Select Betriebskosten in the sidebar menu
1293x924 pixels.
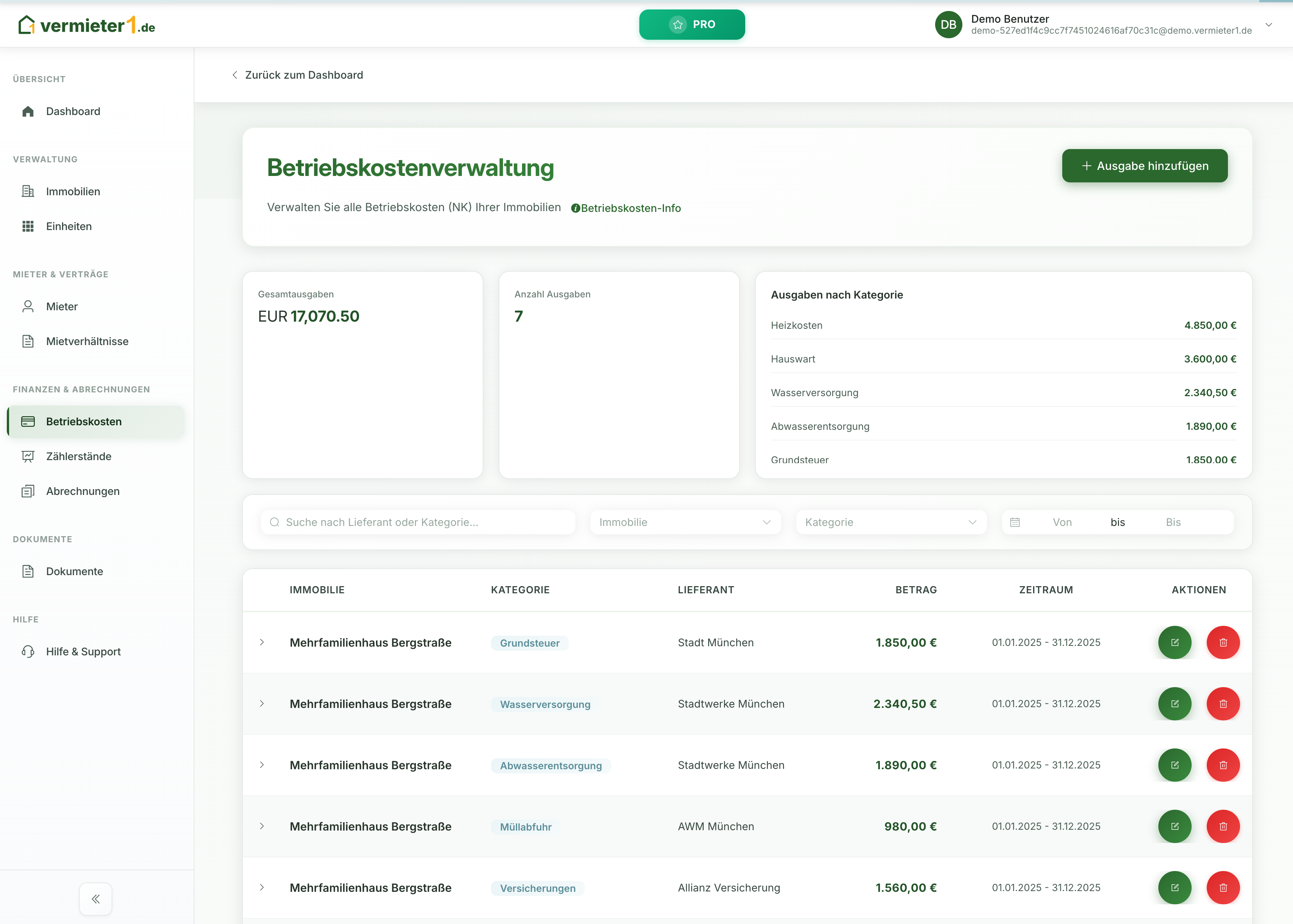(84, 421)
